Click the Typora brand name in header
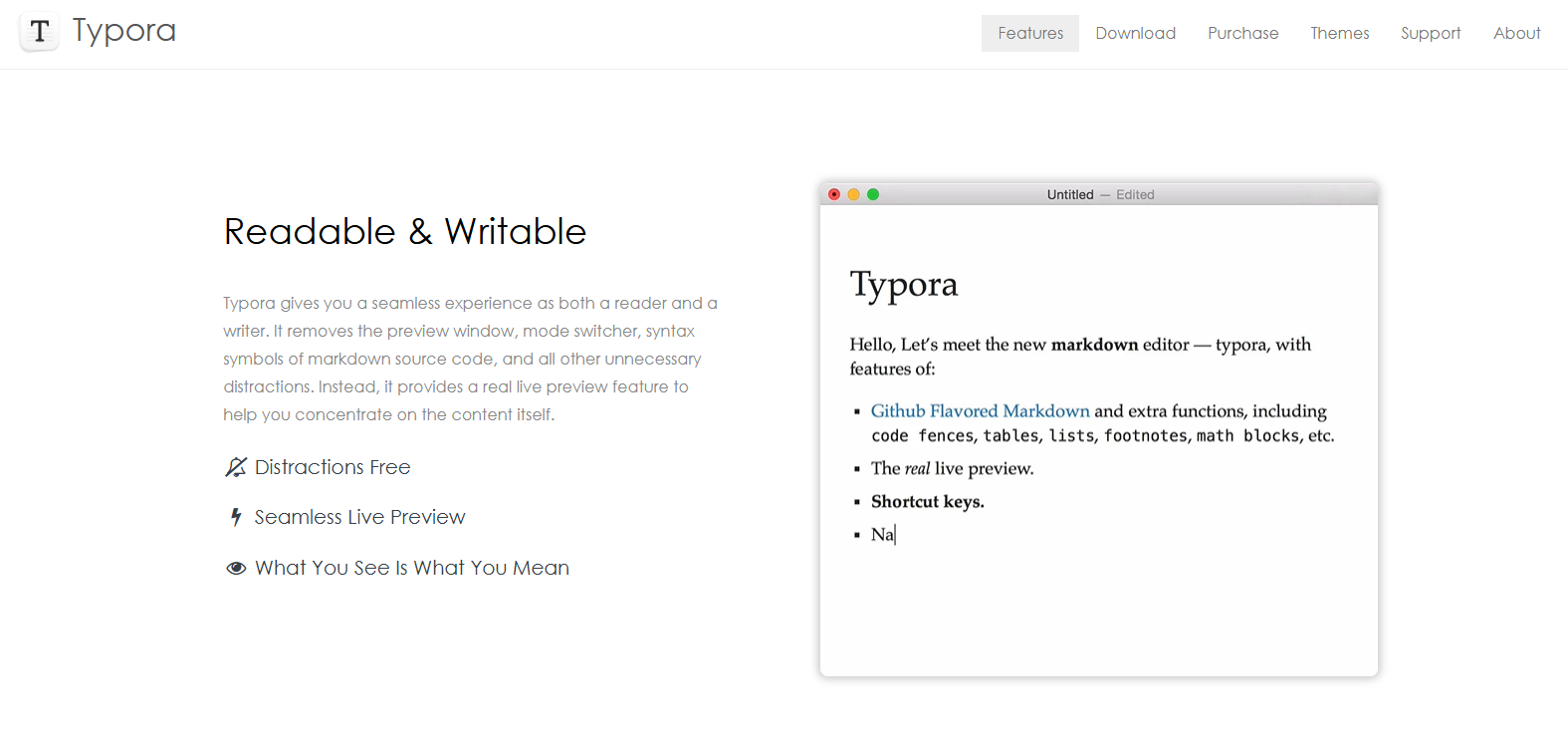The image size is (1568, 750). point(124,32)
